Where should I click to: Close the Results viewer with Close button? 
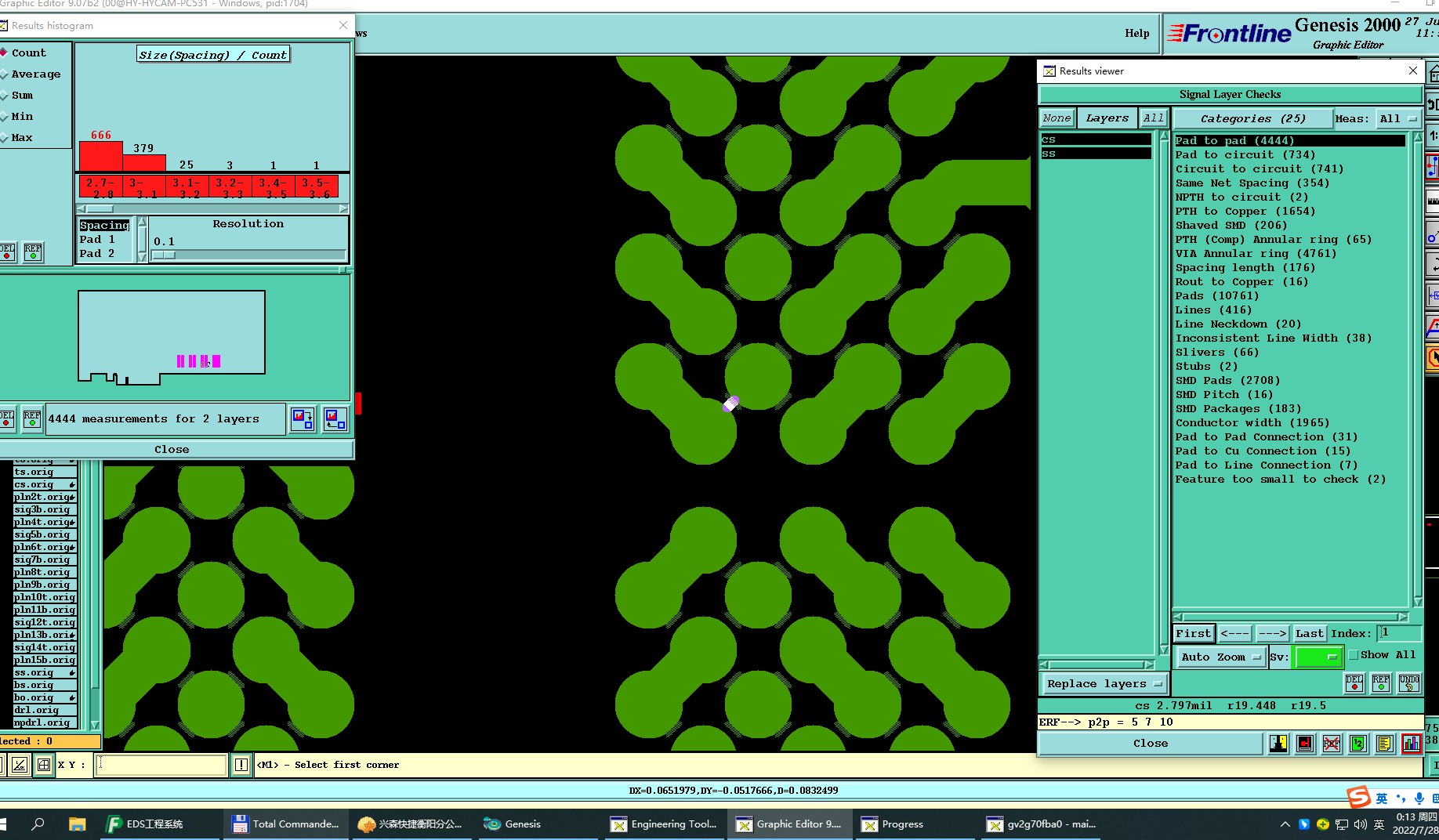(x=1150, y=744)
